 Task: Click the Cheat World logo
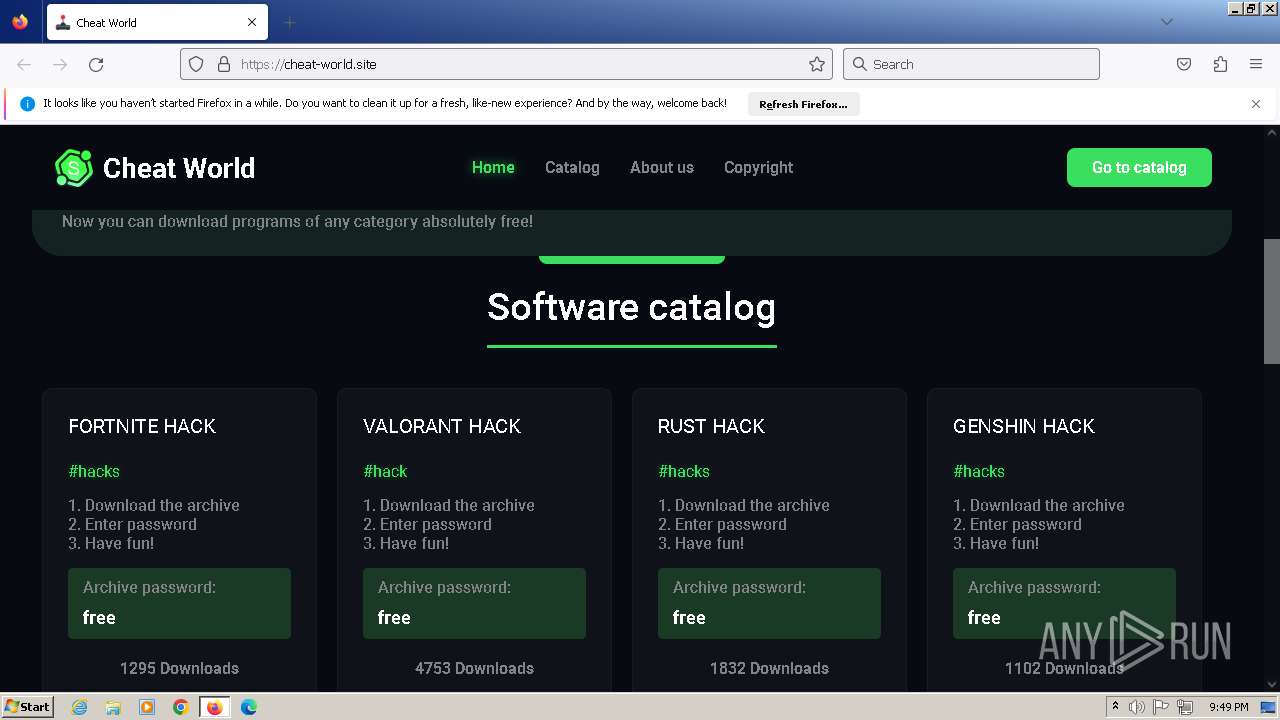(155, 168)
